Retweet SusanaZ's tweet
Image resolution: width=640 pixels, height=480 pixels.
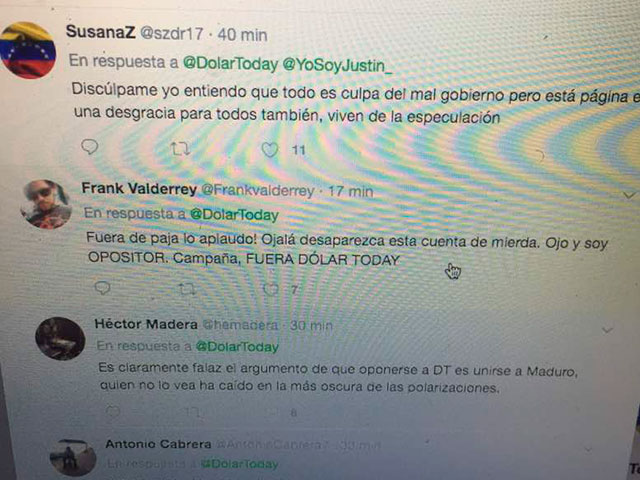pos(180,149)
